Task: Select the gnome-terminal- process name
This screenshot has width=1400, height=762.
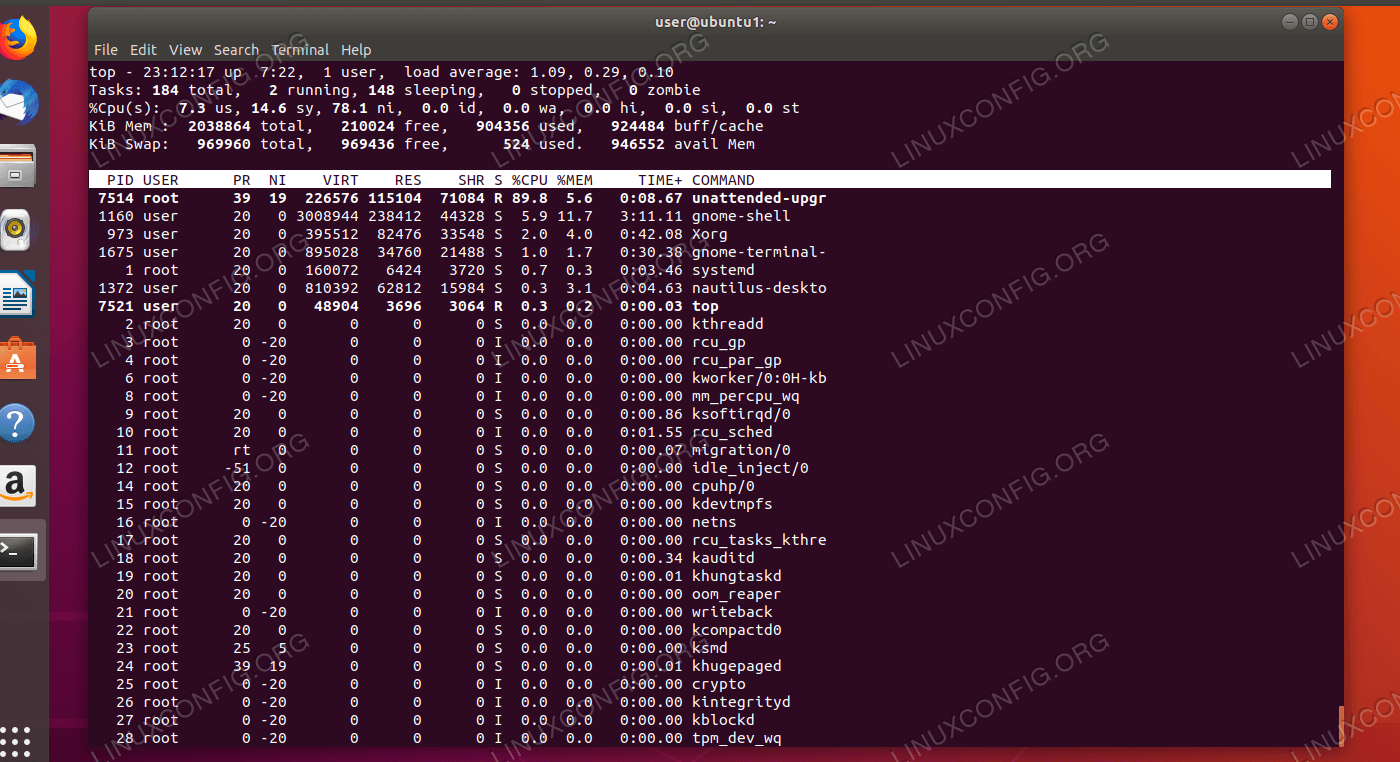Action: tap(759, 252)
